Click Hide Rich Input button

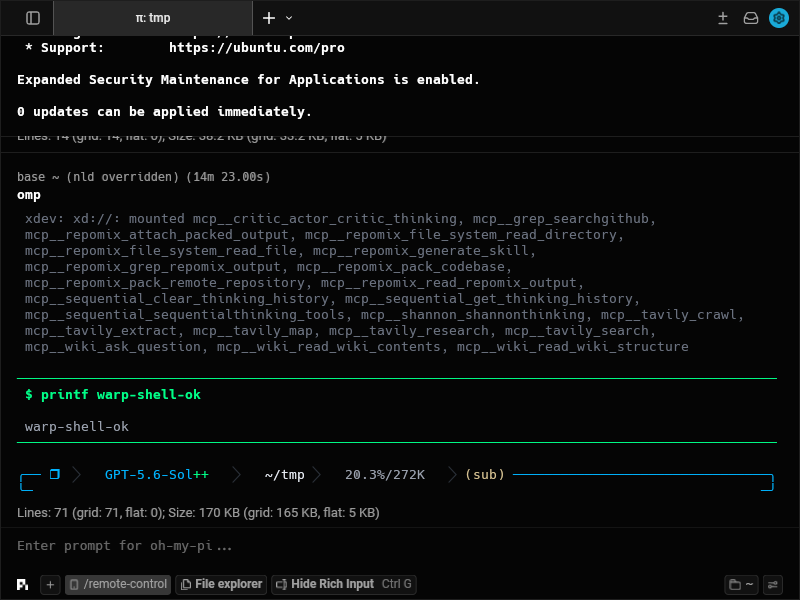[344, 584]
